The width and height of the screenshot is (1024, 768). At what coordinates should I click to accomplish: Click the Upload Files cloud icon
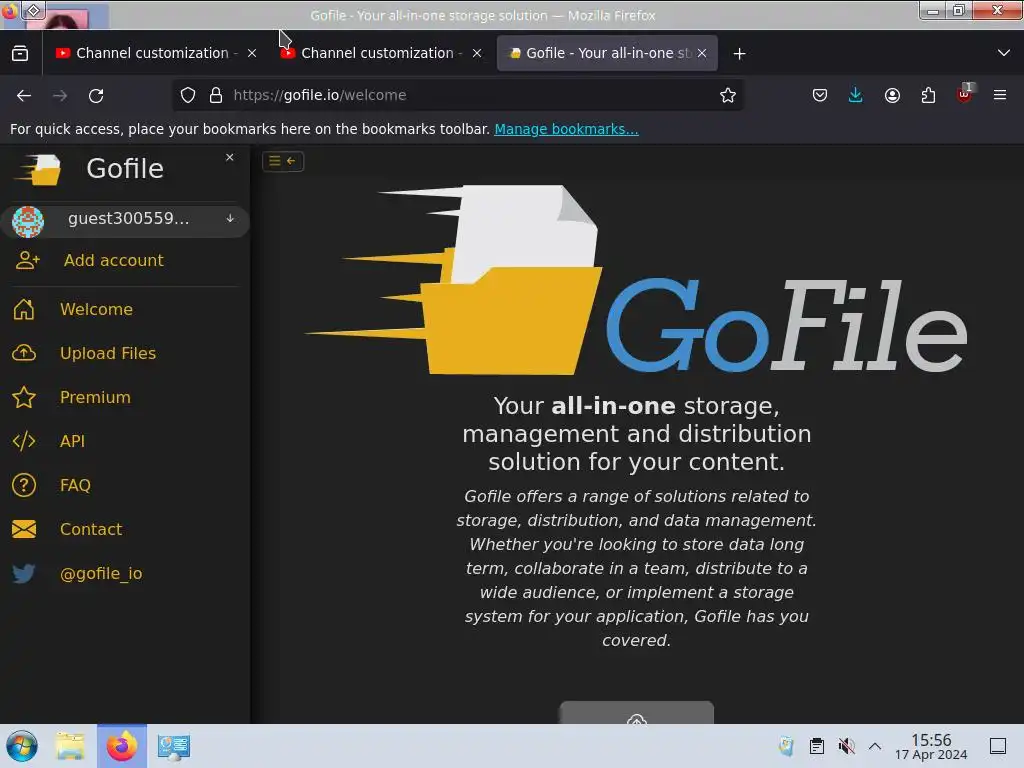[x=24, y=353]
